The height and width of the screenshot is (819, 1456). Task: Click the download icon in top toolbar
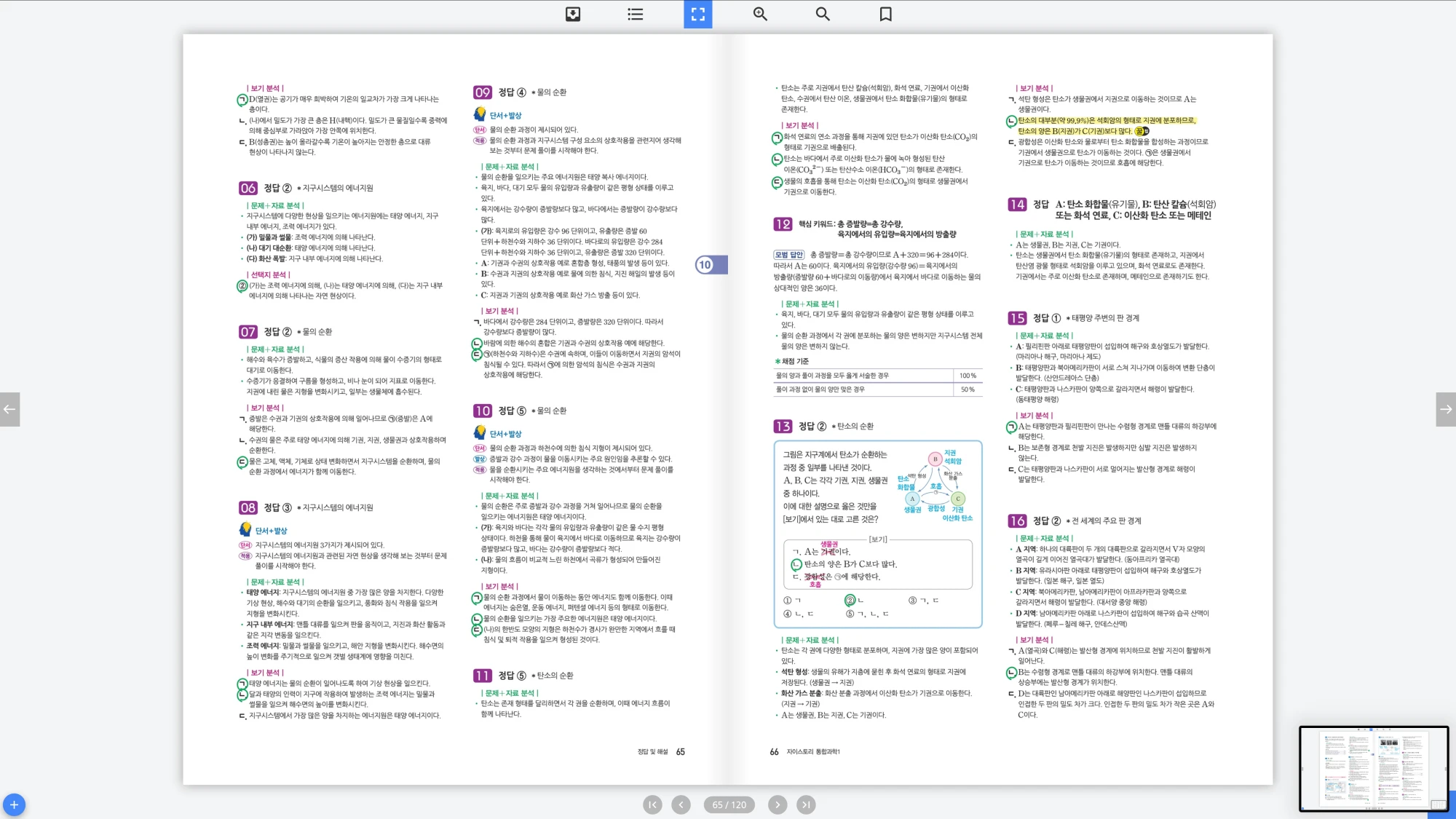coord(573,14)
